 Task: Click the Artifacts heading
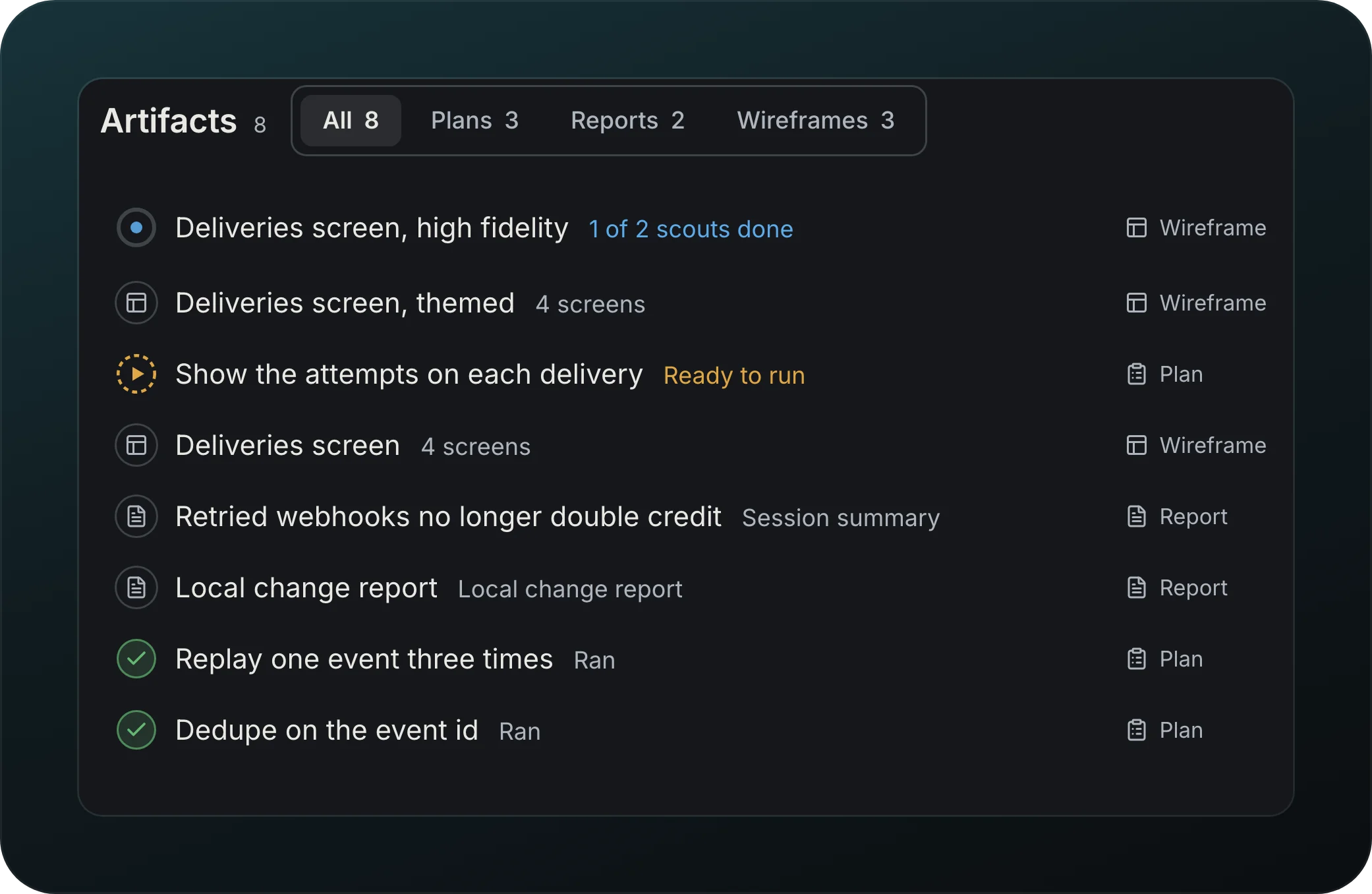tap(169, 121)
